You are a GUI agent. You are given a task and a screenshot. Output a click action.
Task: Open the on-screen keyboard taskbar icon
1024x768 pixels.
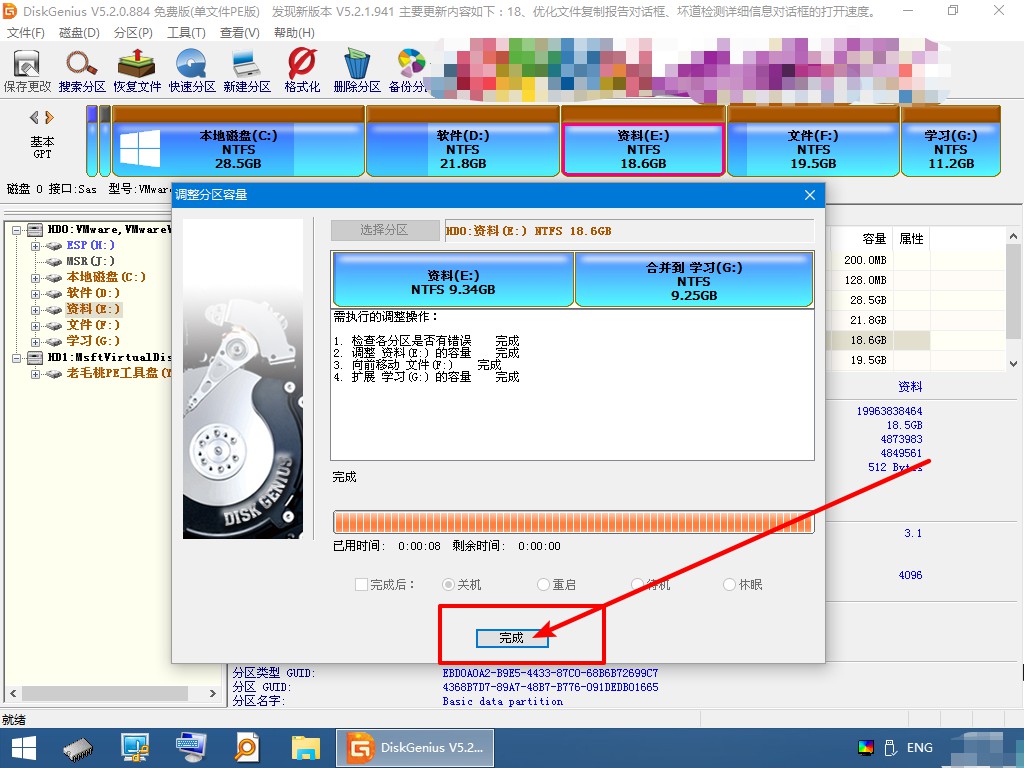(x=191, y=748)
